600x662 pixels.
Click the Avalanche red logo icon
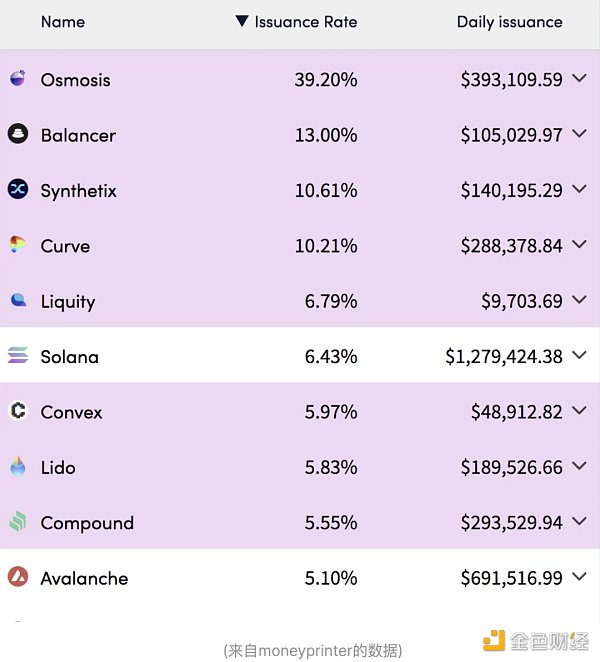pos(18,577)
